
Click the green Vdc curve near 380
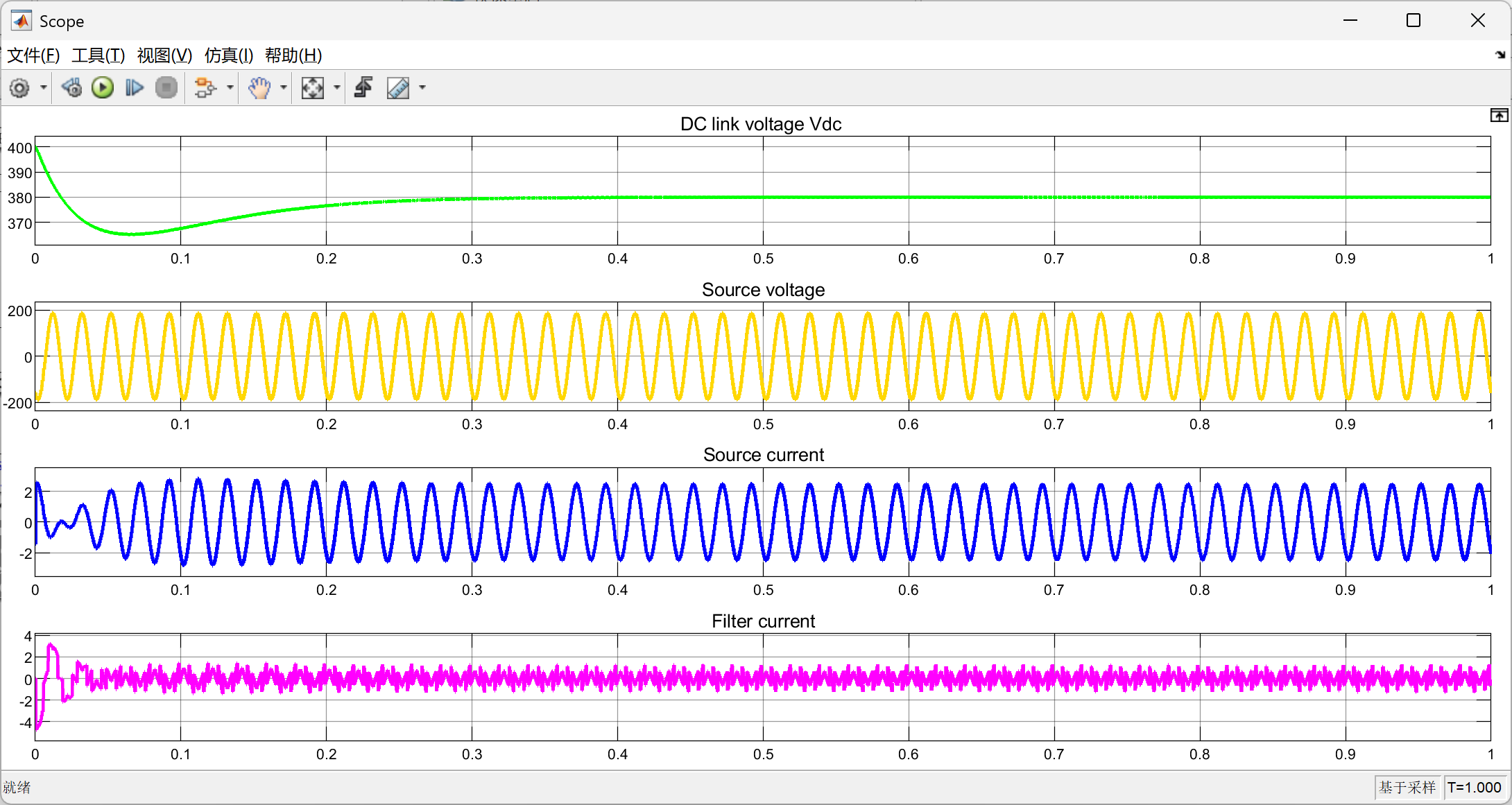(x=832, y=198)
